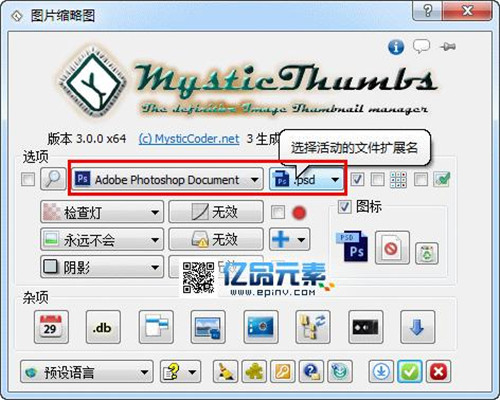
Task: Click the broom cleanup icon
Action: pyautogui.click(x=225, y=371)
